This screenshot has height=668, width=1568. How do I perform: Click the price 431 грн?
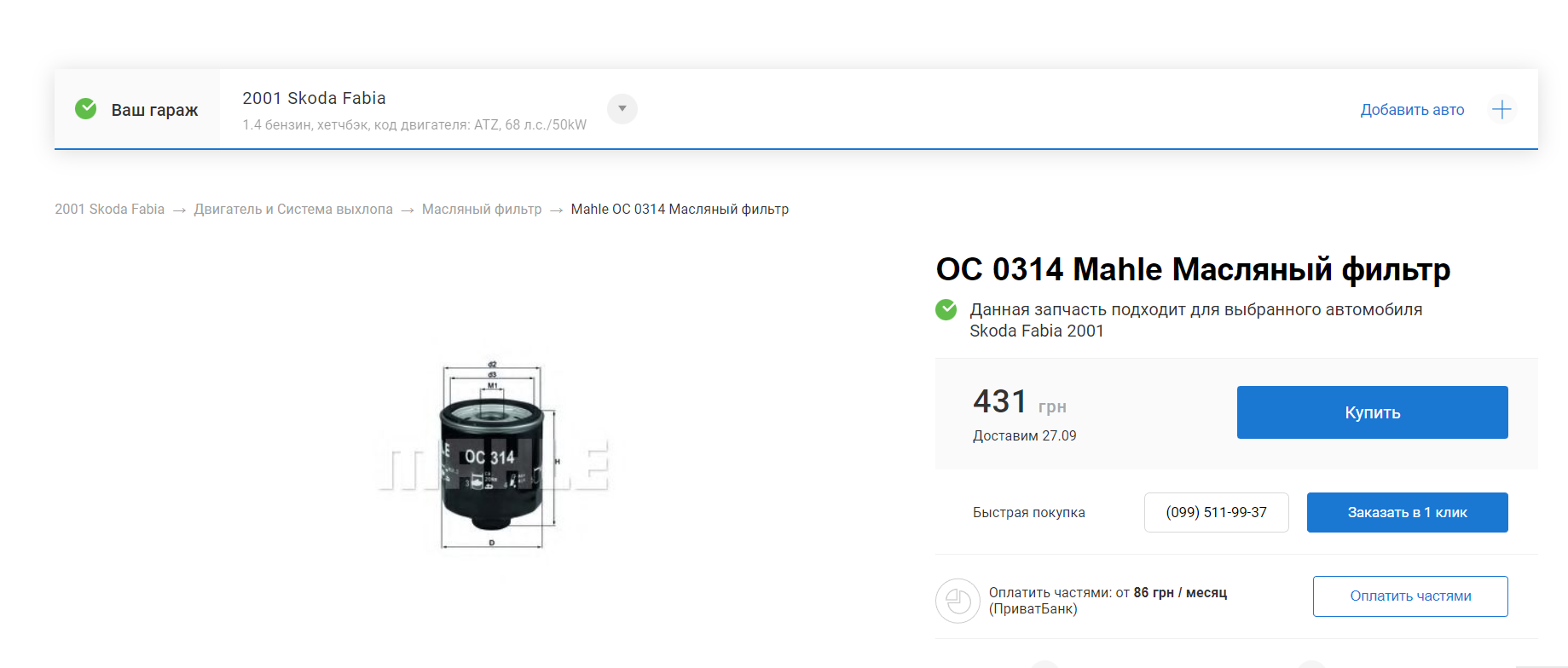point(1020,401)
